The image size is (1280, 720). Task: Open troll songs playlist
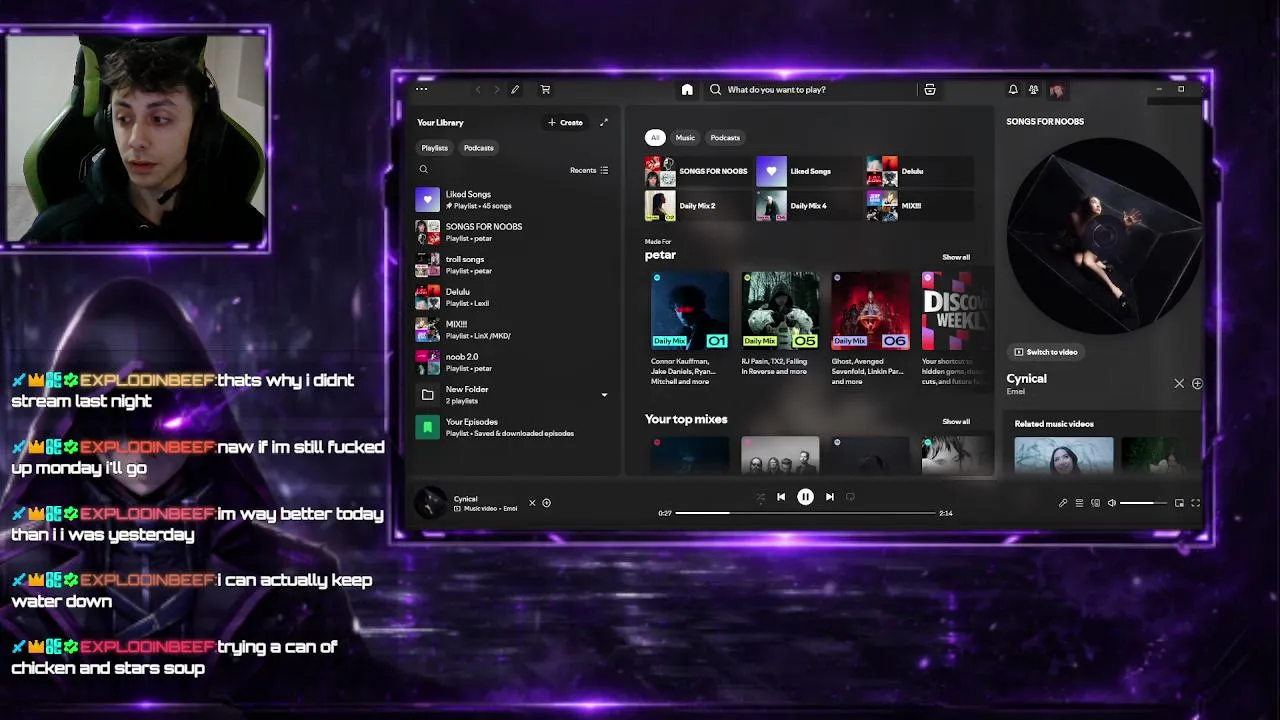pyautogui.click(x=513, y=265)
